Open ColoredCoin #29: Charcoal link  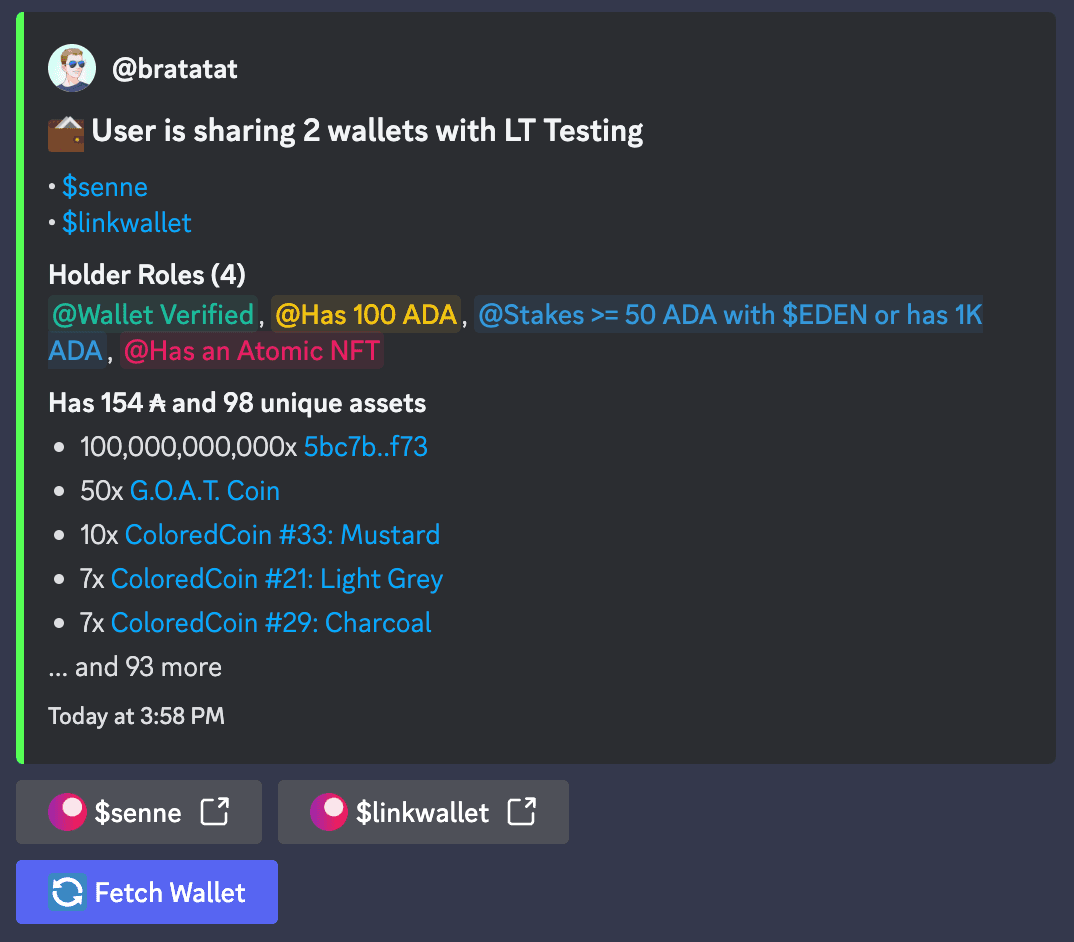271,623
